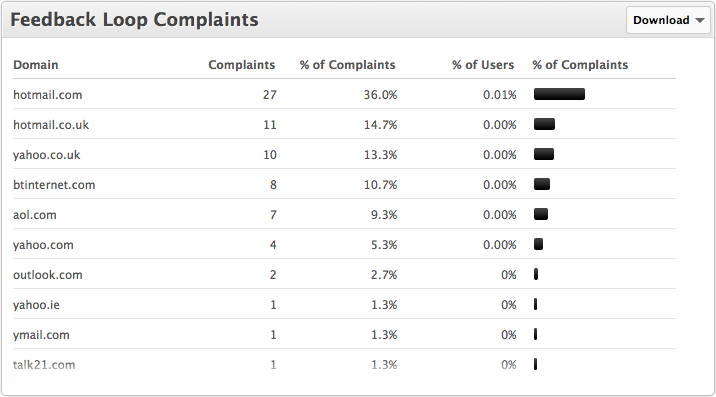Click the hotmail.co.uk complaints bar
This screenshot has width=716, height=397.
tap(544, 124)
